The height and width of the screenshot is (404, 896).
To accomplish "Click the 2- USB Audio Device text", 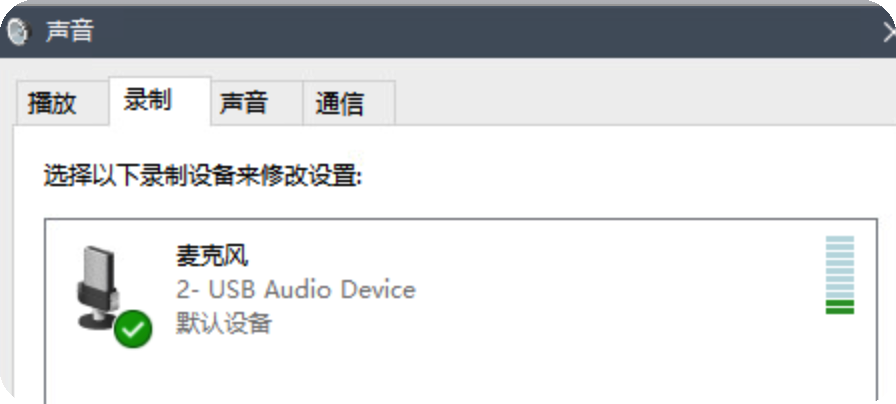I will (296, 290).
